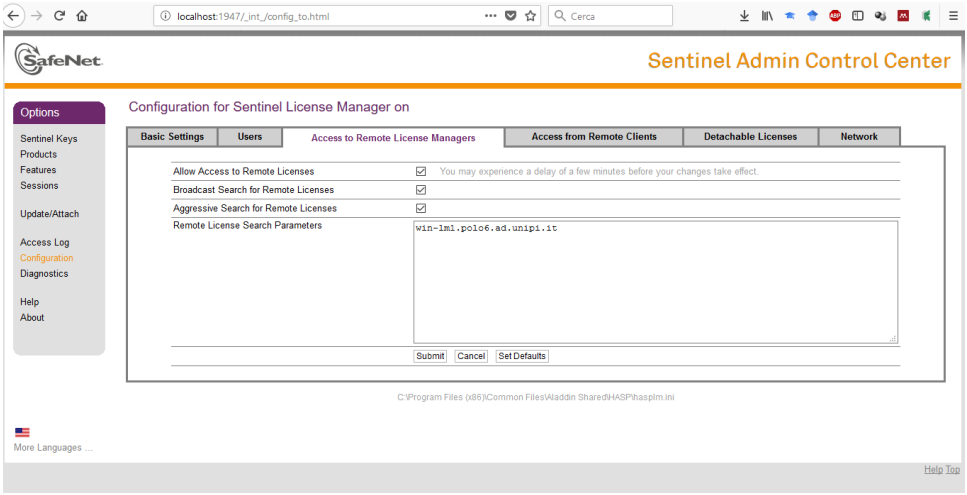The height and width of the screenshot is (495, 967).
Task: Select Configuration in the sidebar
Action: pyautogui.click(x=47, y=258)
